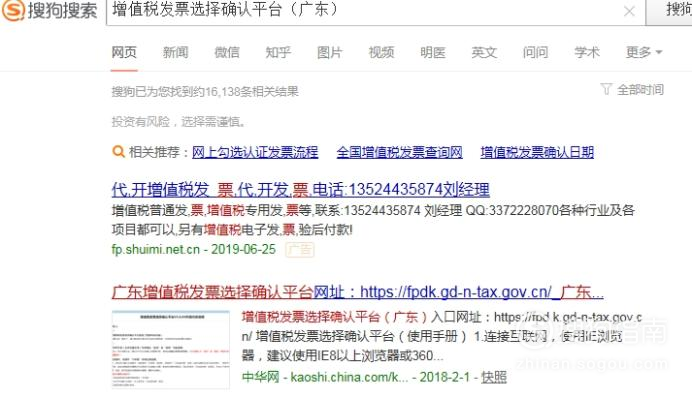692x398 pixels.
Task: Click the 搜狗 search button
Action: [669, 11]
